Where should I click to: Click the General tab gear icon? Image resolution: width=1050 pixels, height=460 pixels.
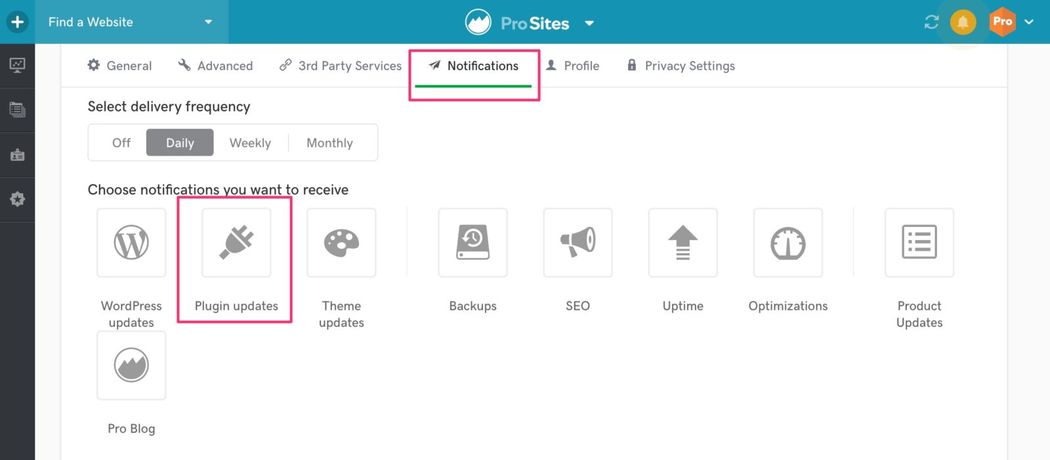click(x=94, y=65)
